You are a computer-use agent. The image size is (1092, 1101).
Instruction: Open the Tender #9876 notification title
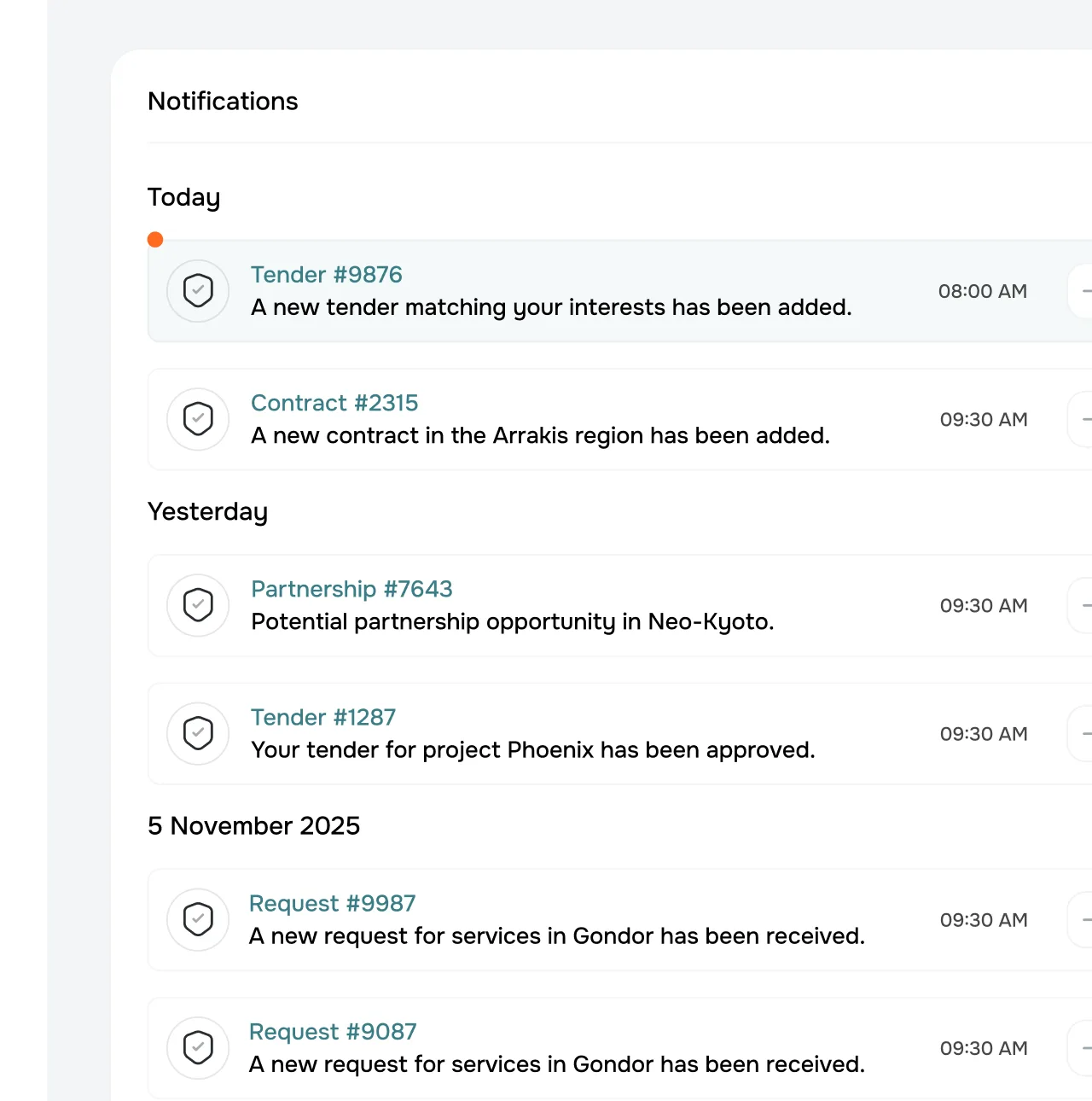(x=326, y=275)
